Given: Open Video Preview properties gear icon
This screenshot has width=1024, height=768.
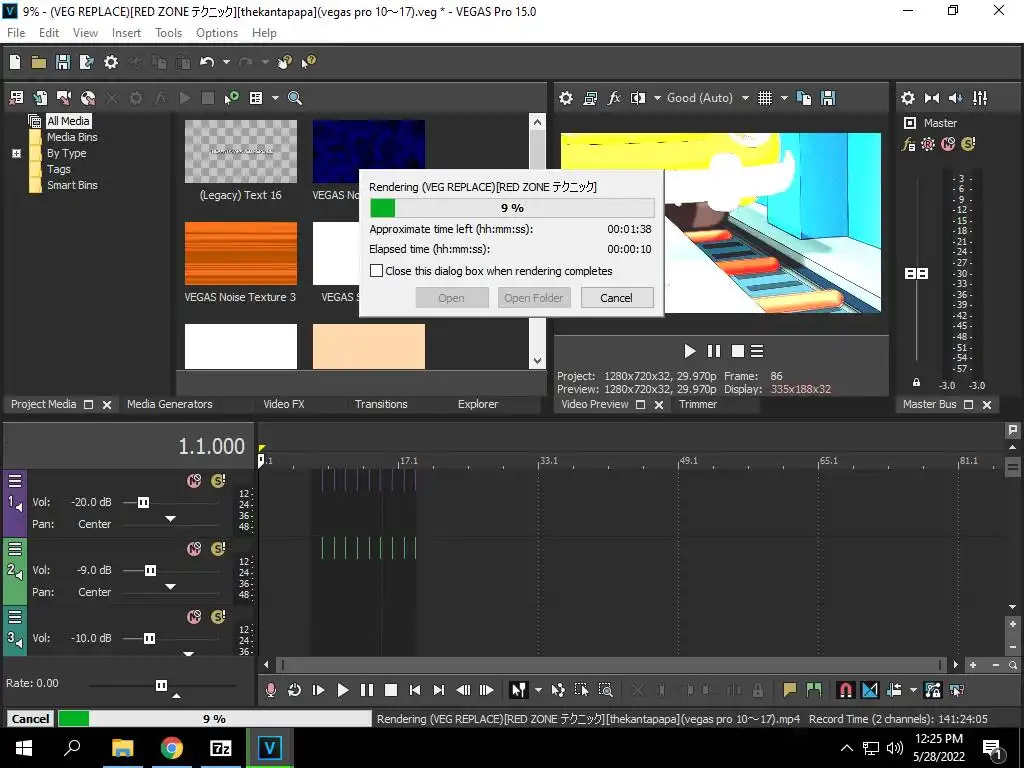Looking at the screenshot, I should point(566,98).
